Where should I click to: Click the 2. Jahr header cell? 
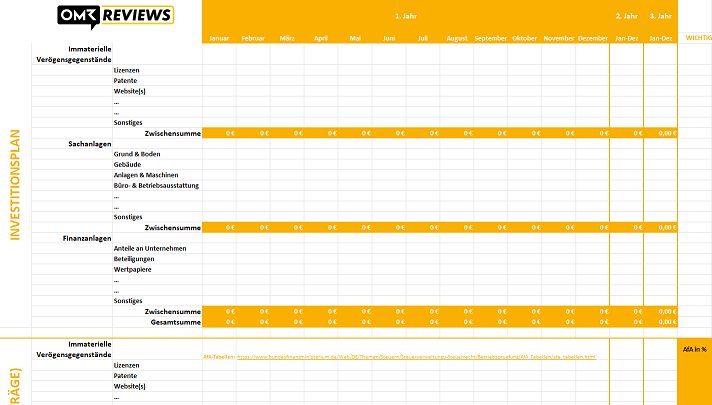pos(626,16)
